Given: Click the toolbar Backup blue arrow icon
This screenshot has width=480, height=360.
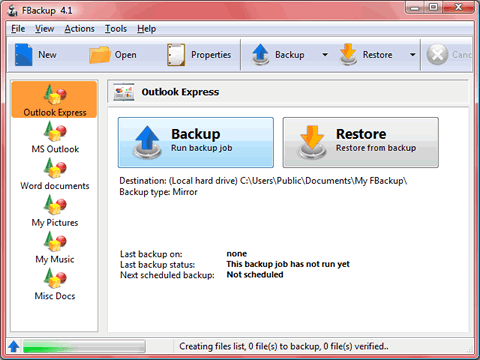Looking at the screenshot, I should (x=260, y=54).
